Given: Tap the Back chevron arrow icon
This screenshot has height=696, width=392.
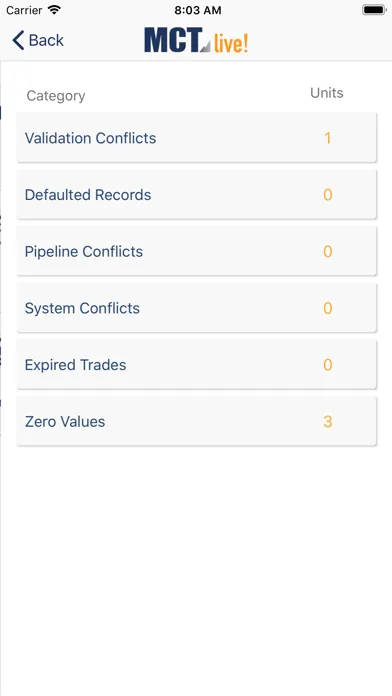Looking at the screenshot, I should 18,40.
